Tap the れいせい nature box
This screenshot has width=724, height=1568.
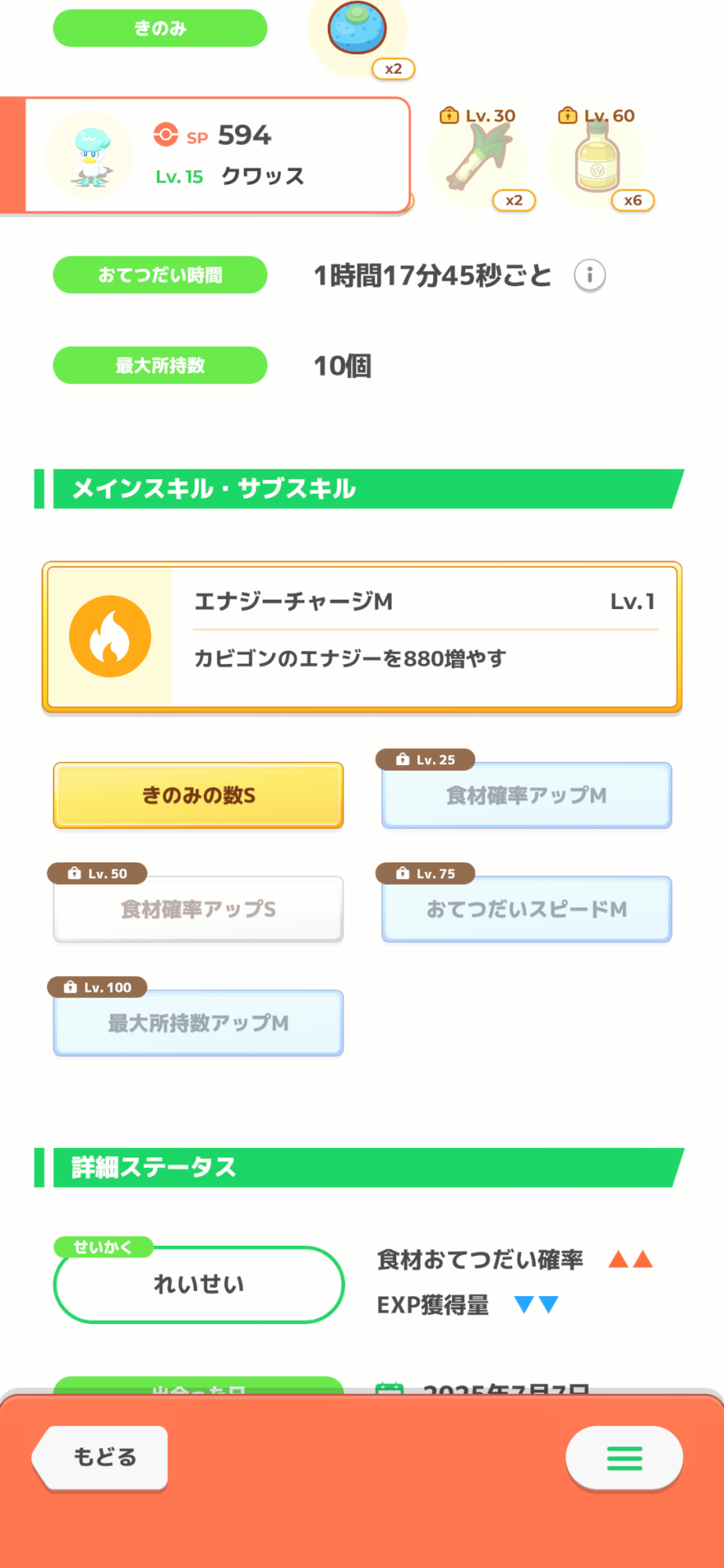(x=198, y=1284)
